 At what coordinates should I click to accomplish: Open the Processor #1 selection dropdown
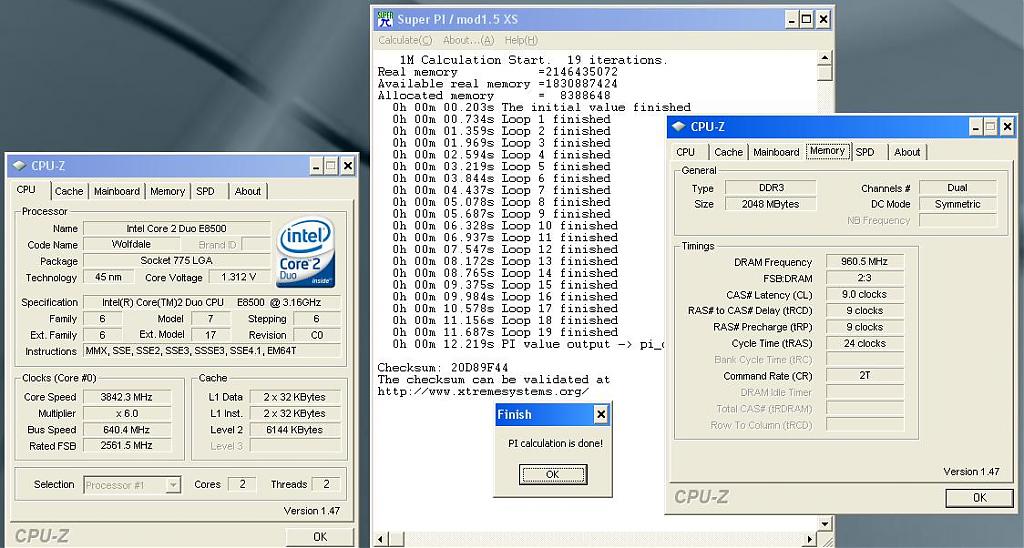tap(173, 485)
